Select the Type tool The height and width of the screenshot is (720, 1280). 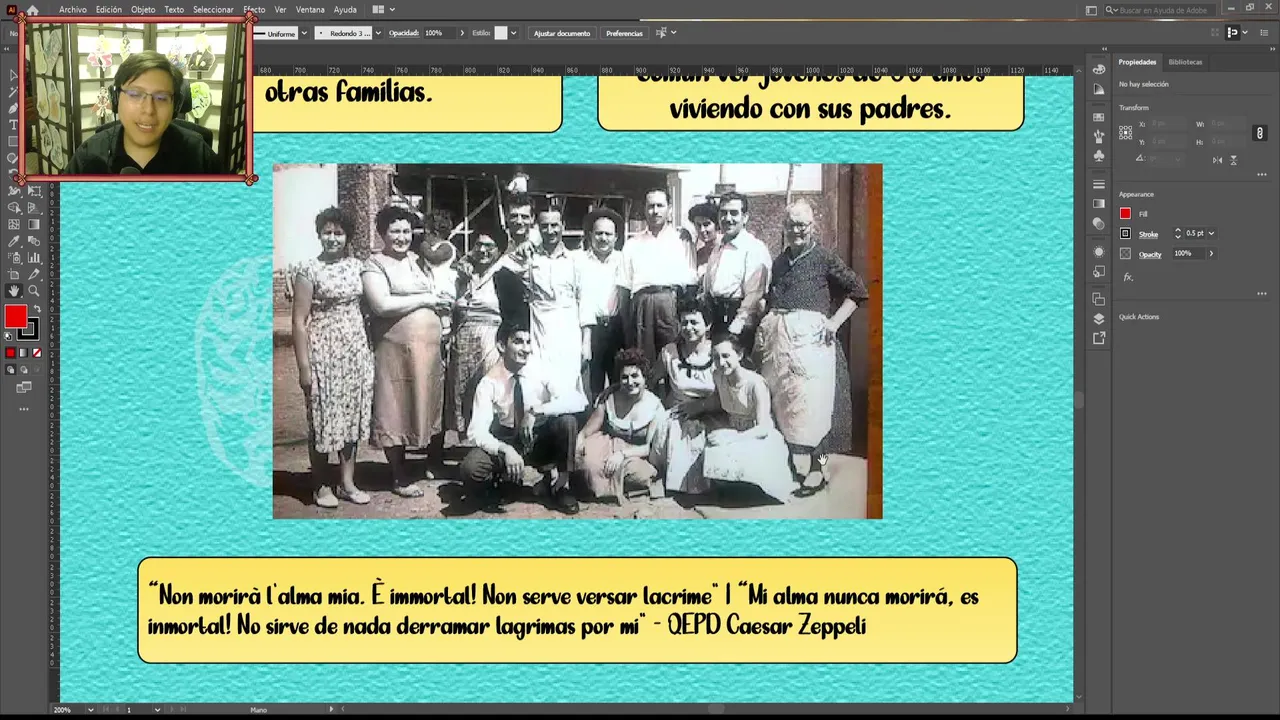[x=13, y=124]
